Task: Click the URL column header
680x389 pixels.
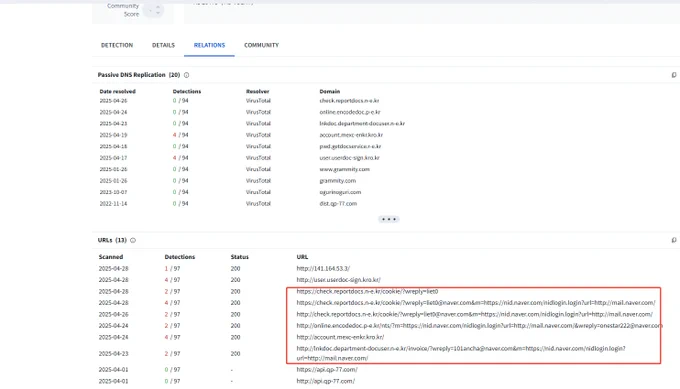Action: click(x=302, y=257)
